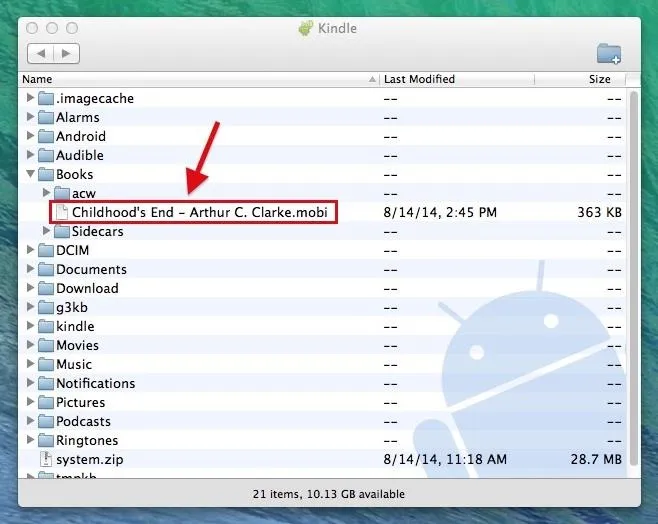Select the Music folder icon
The image size is (658, 524).
46,365
